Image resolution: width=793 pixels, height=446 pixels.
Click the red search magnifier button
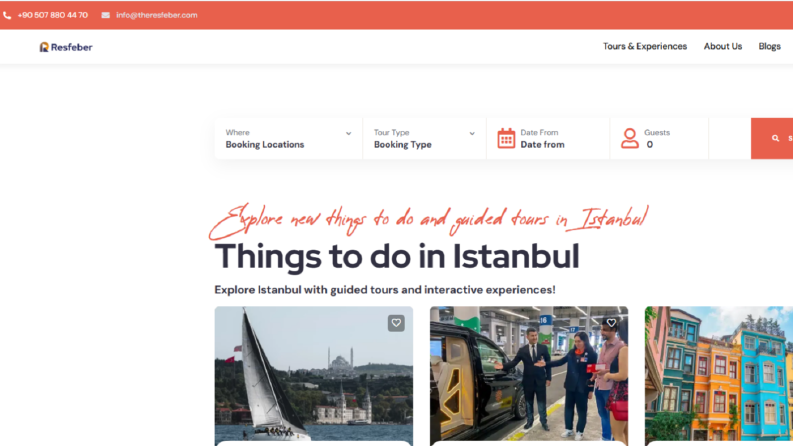click(772, 138)
